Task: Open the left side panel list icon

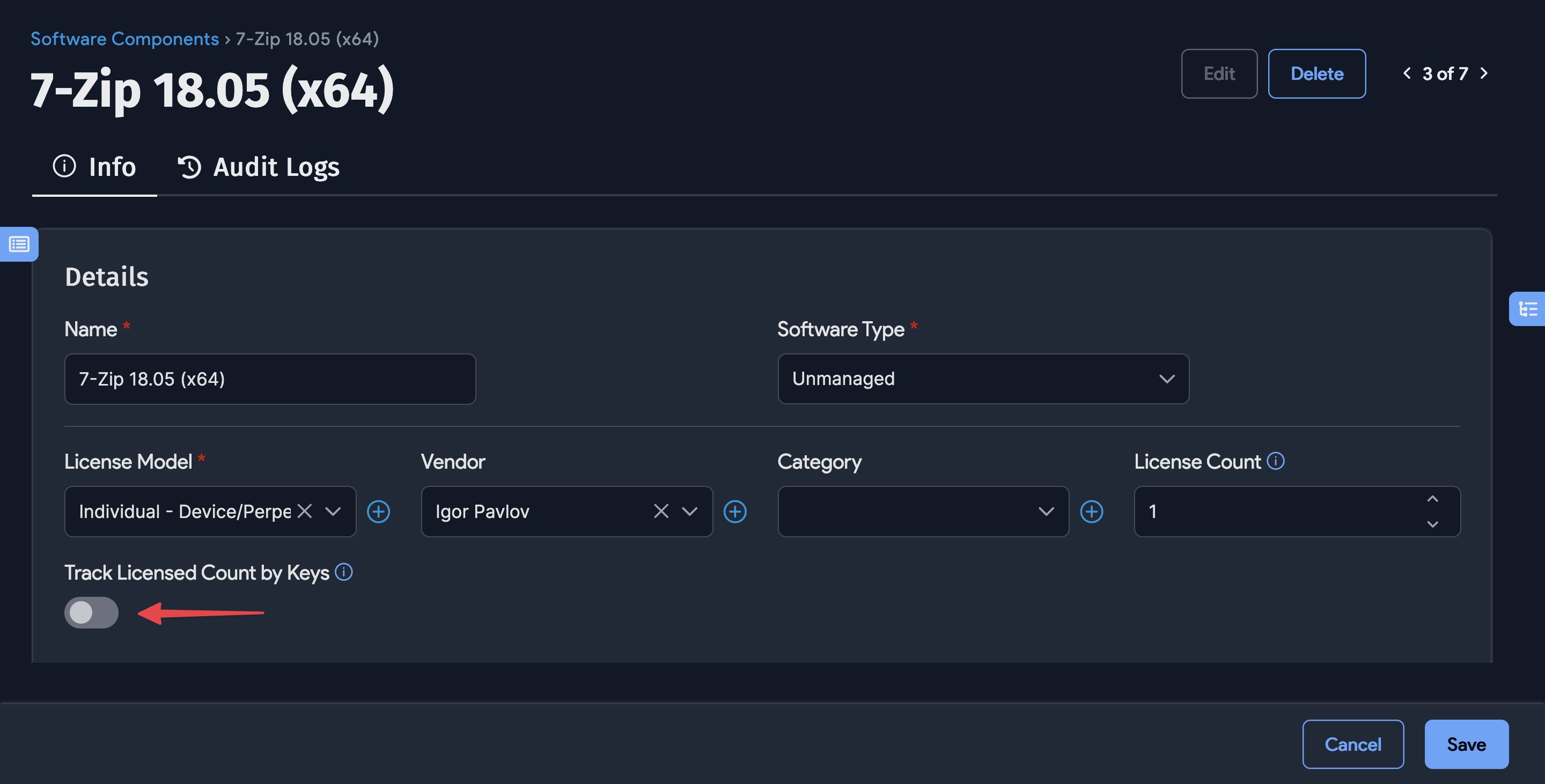Action: click(19, 244)
